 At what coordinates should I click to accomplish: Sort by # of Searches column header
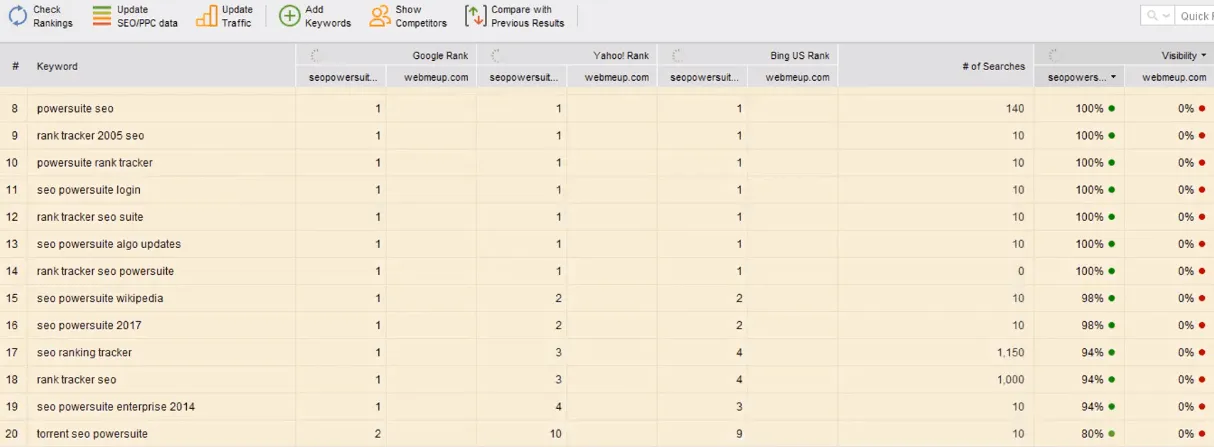click(992, 67)
